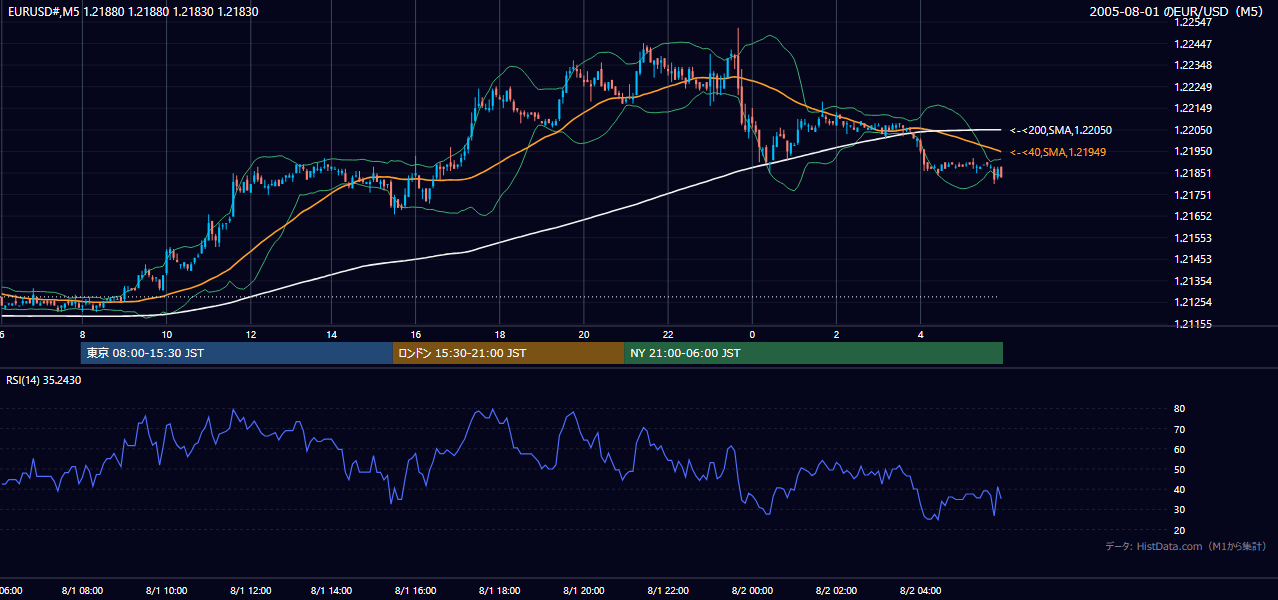This screenshot has height=600, width=1278.
Task: Click hour marker 12 under the price chart
Action: 250,335
